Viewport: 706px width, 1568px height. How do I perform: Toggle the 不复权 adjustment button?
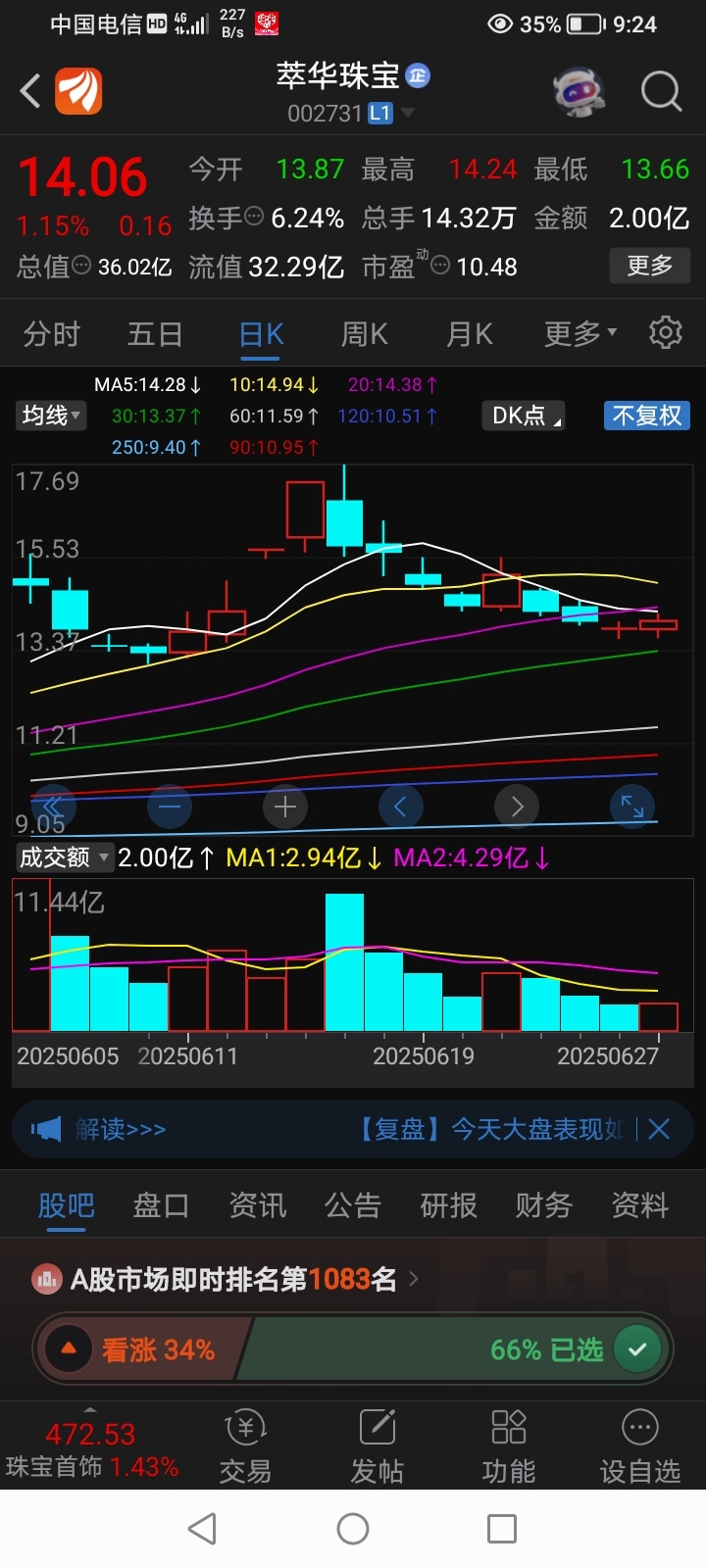tap(647, 416)
